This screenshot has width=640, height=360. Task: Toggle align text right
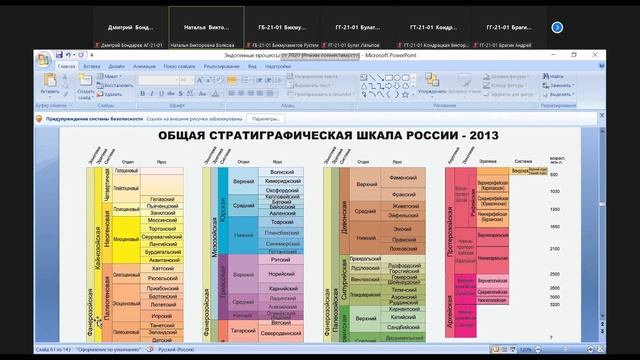[250, 94]
